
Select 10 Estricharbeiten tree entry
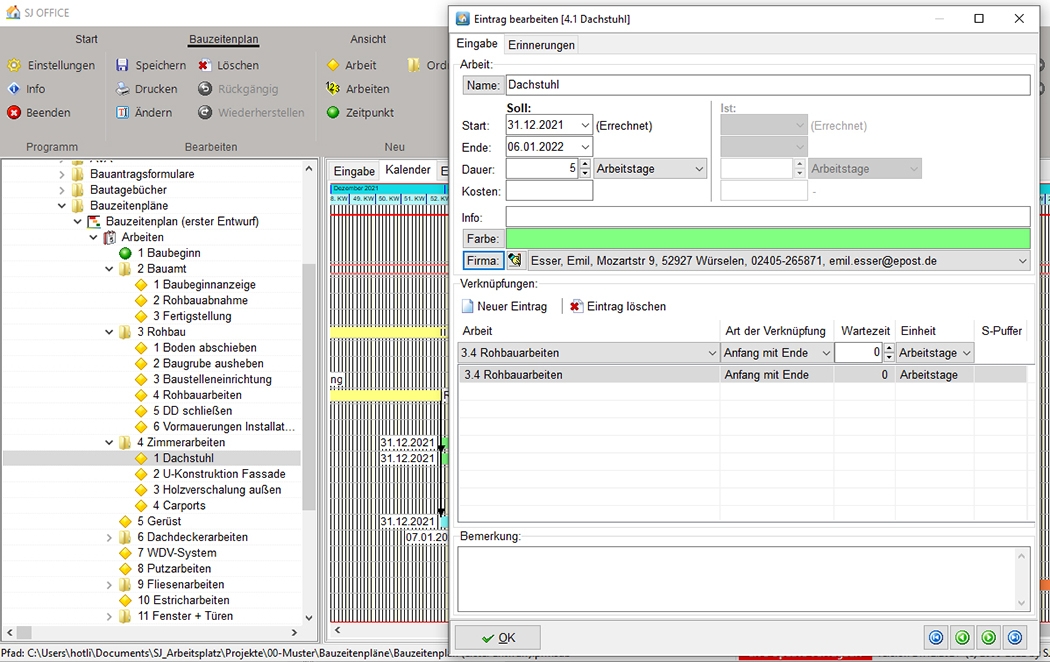(x=183, y=600)
